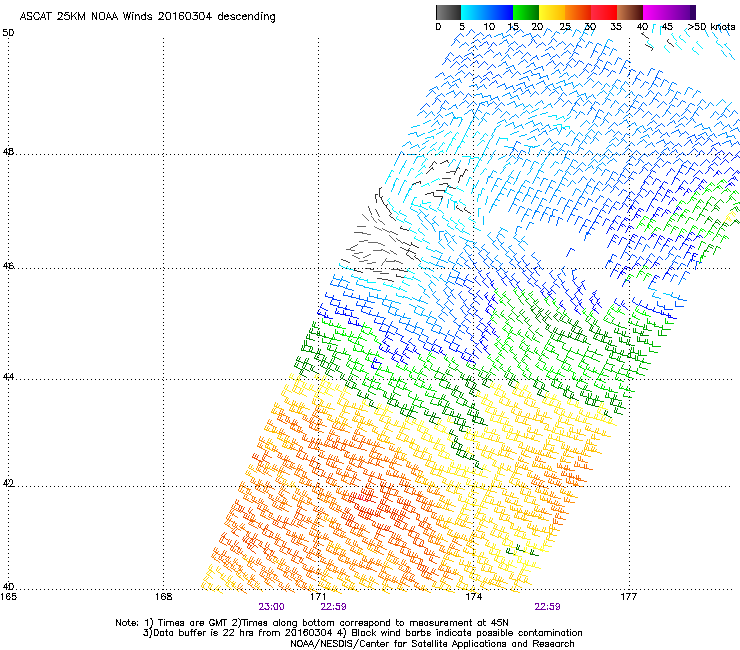Click the orange 25-30 knots legend swatch

578,12
